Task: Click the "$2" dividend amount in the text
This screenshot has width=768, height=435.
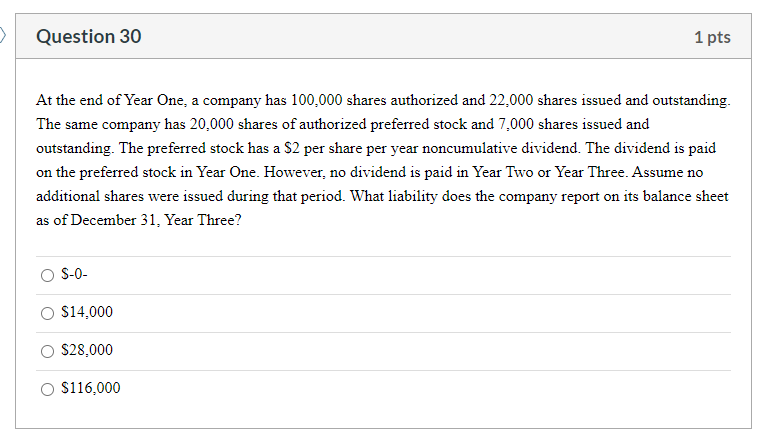Action: tap(291, 148)
